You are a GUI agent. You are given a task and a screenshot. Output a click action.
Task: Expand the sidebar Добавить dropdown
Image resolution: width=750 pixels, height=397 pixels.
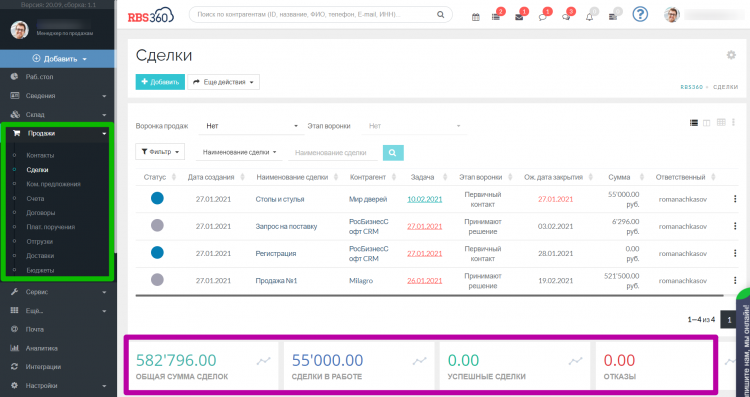point(59,59)
